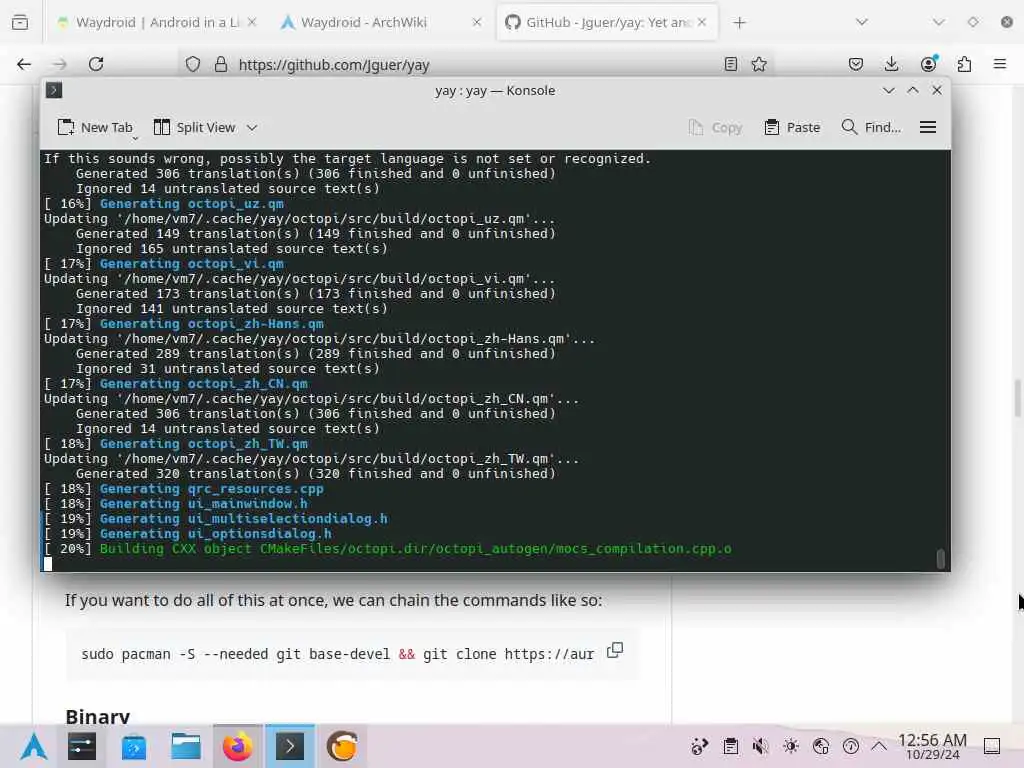Open New Tab in Konsole
Image resolution: width=1024 pixels, height=768 pixels.
pyautogui.click(x=95, y=127)
